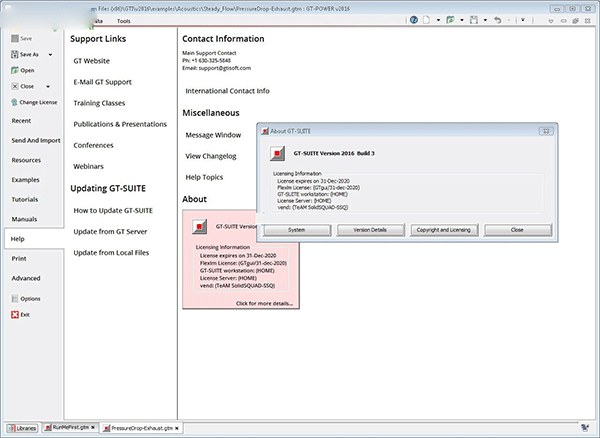Click the GT-SUITE logo in the About dialog
600x438 pixels.
277,153
